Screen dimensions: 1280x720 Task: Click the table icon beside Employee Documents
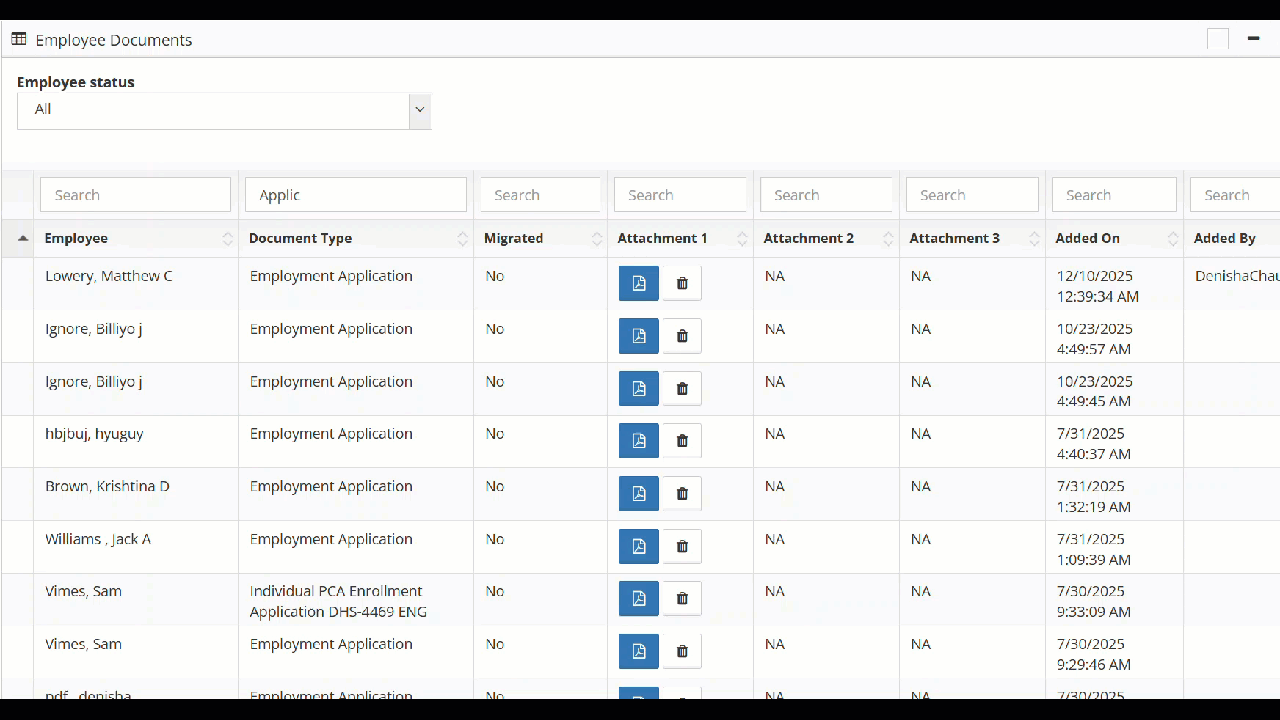(x=19, y=40)
